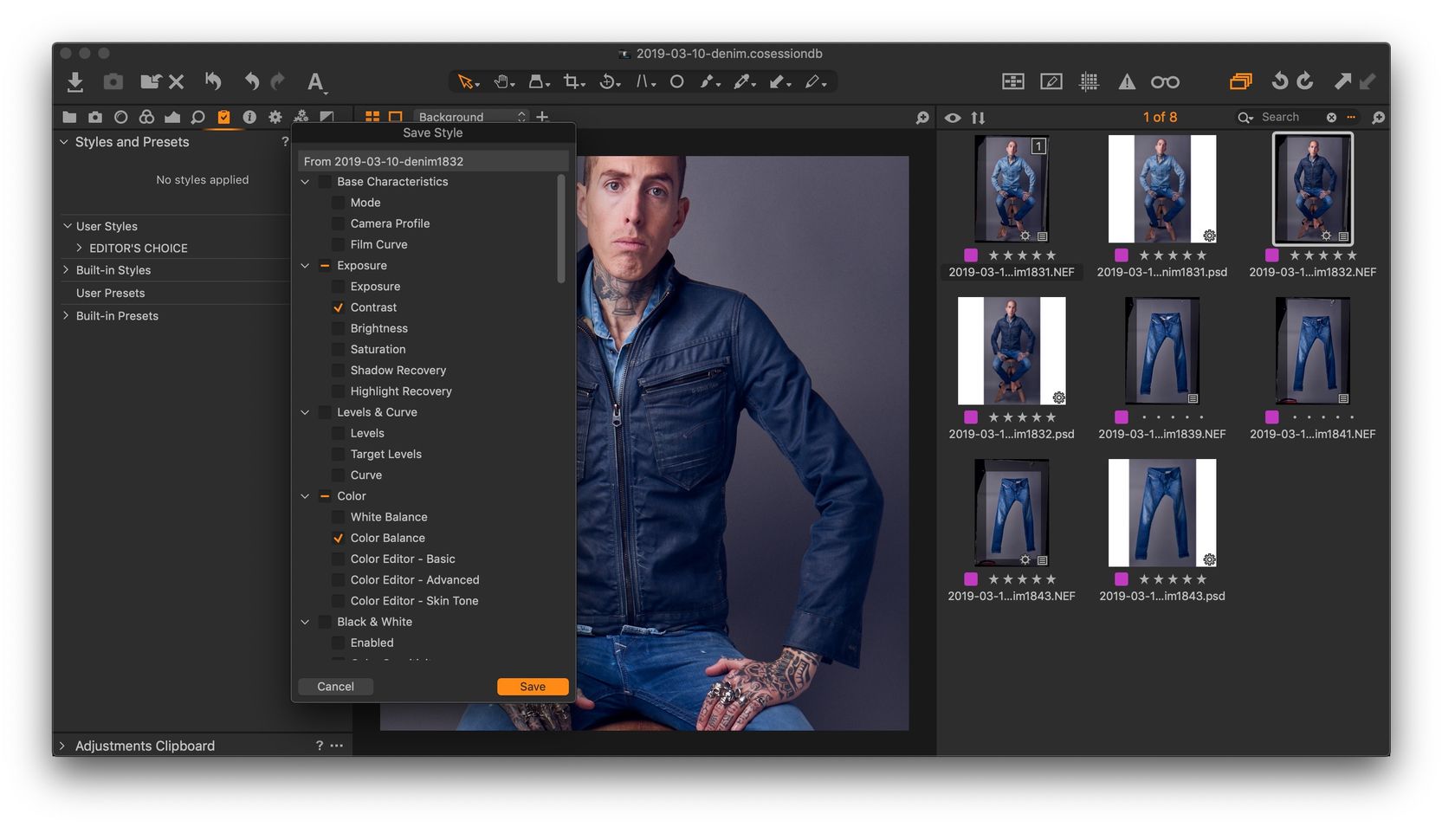Select the Draw Mask brush tool
The height and width of the screenshot is (840, 1455).
tap(710, 82)
